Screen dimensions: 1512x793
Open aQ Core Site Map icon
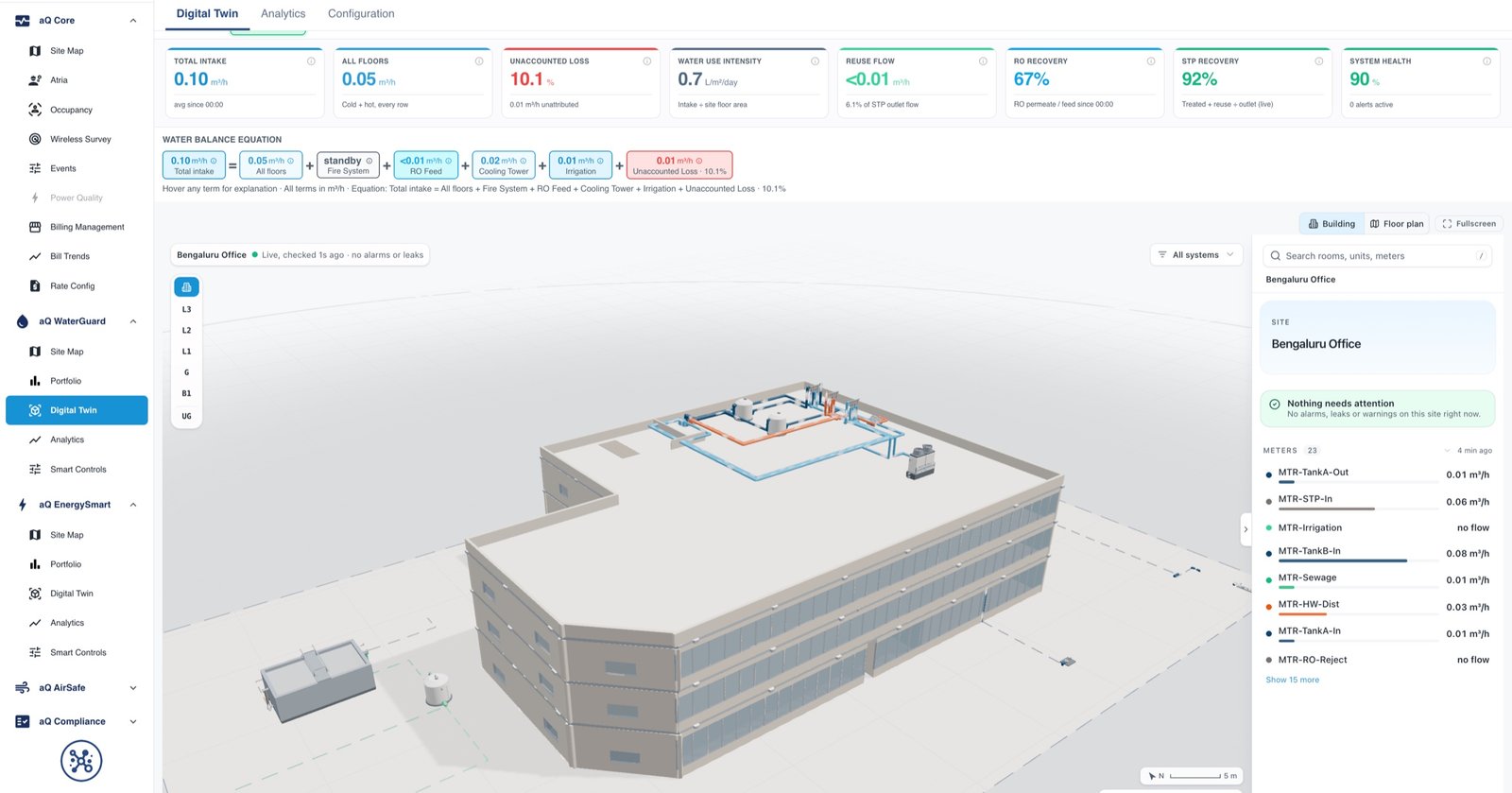pos(35,51)
